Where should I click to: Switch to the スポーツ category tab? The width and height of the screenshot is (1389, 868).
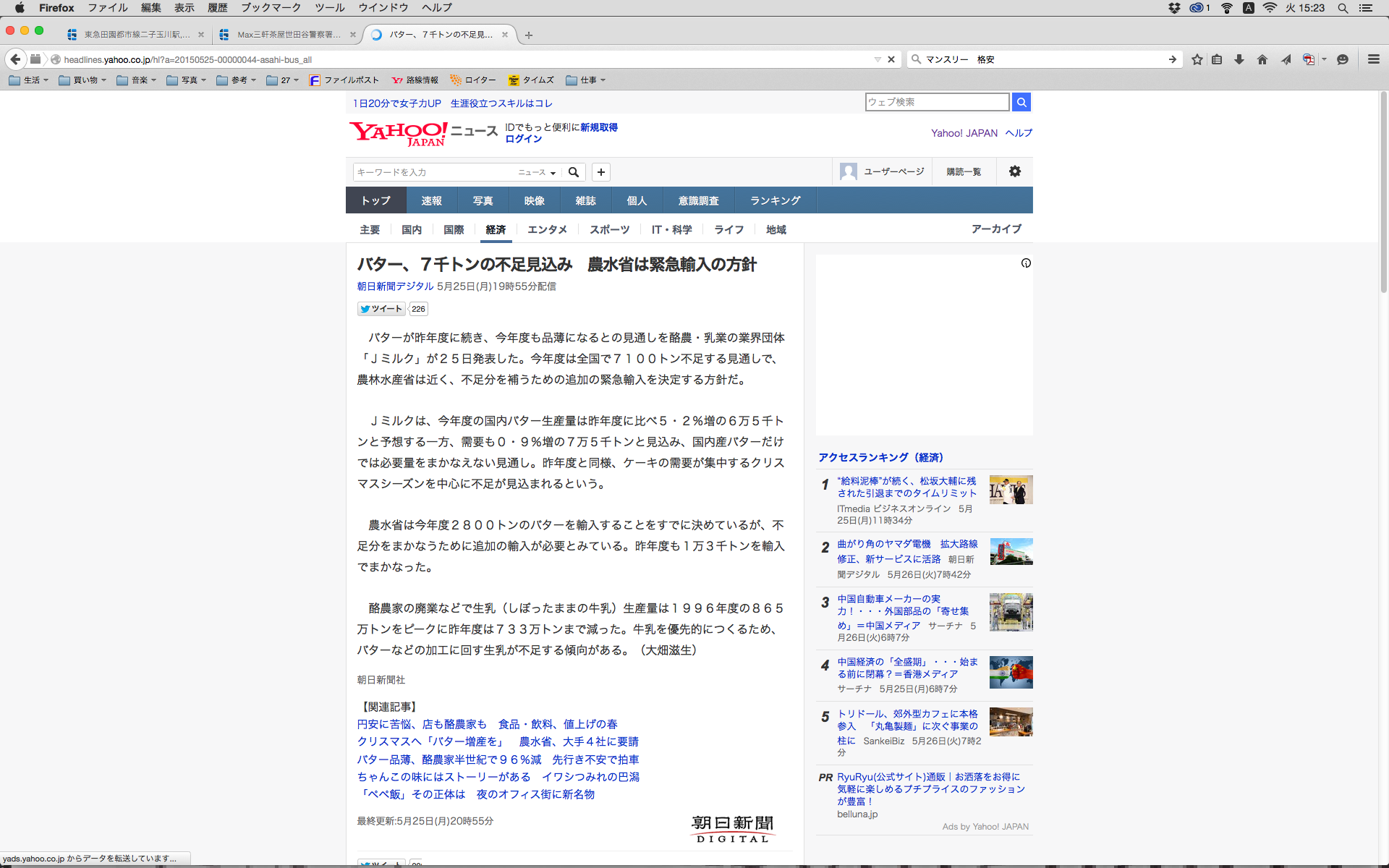[x=609, y=229]
